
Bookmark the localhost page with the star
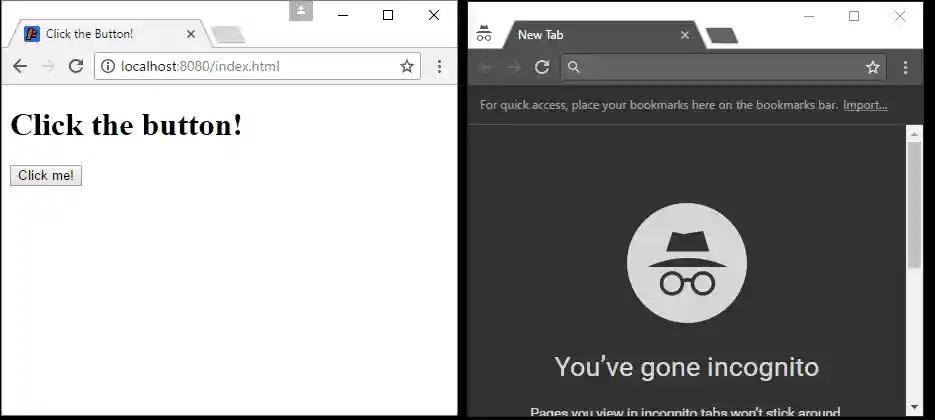point(407,66)
